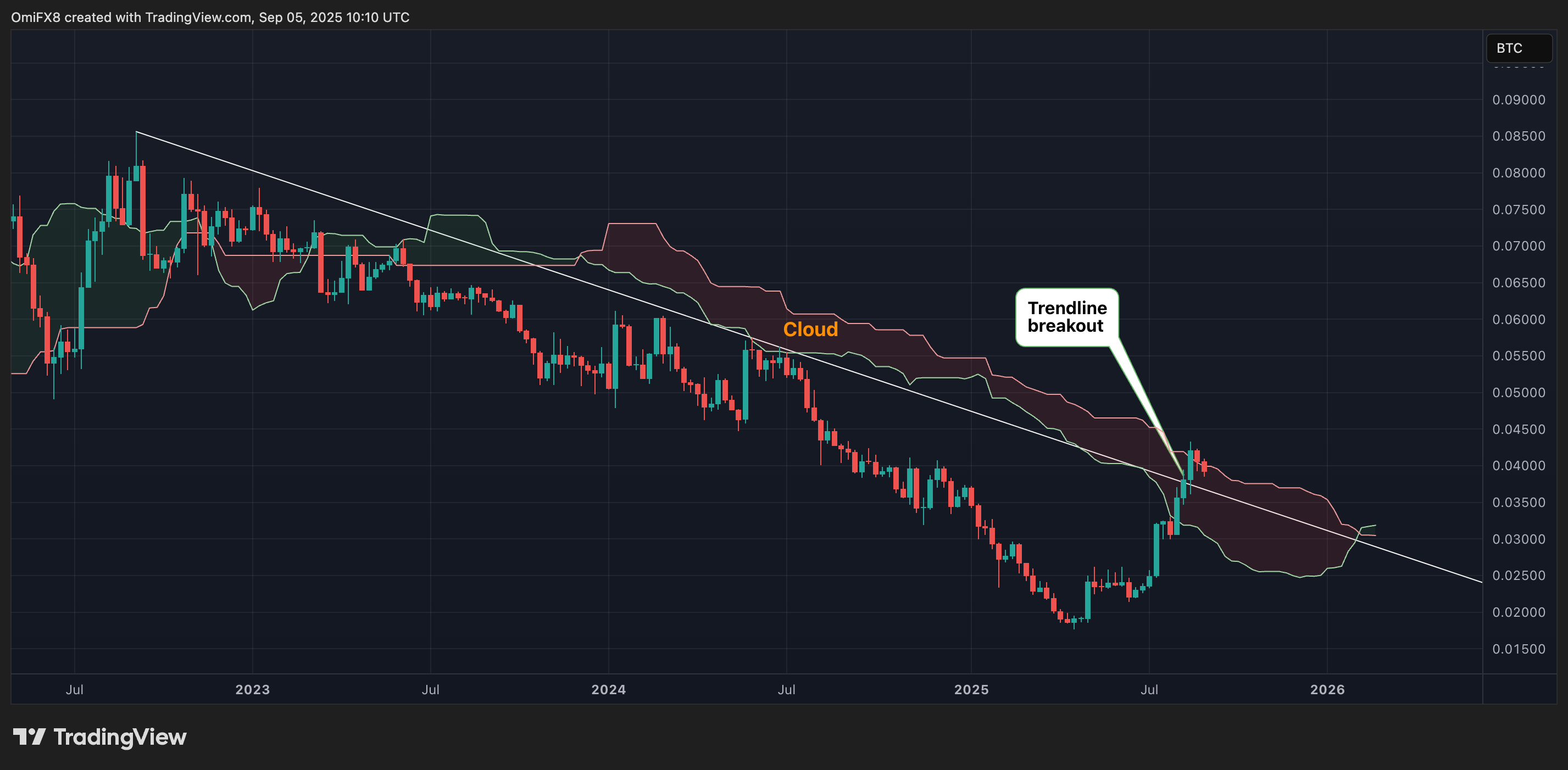
Task: Click the orange 'Cloud' label
Action: click(810, 330)
